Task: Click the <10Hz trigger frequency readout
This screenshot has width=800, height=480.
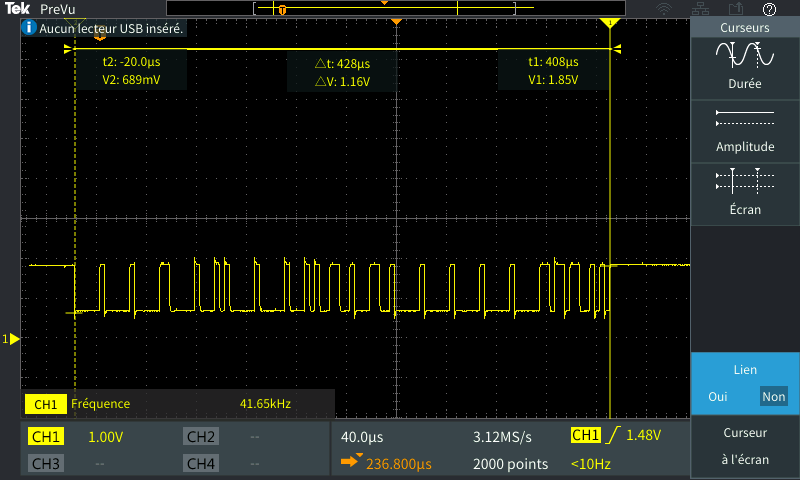Action: pos(591,464)
